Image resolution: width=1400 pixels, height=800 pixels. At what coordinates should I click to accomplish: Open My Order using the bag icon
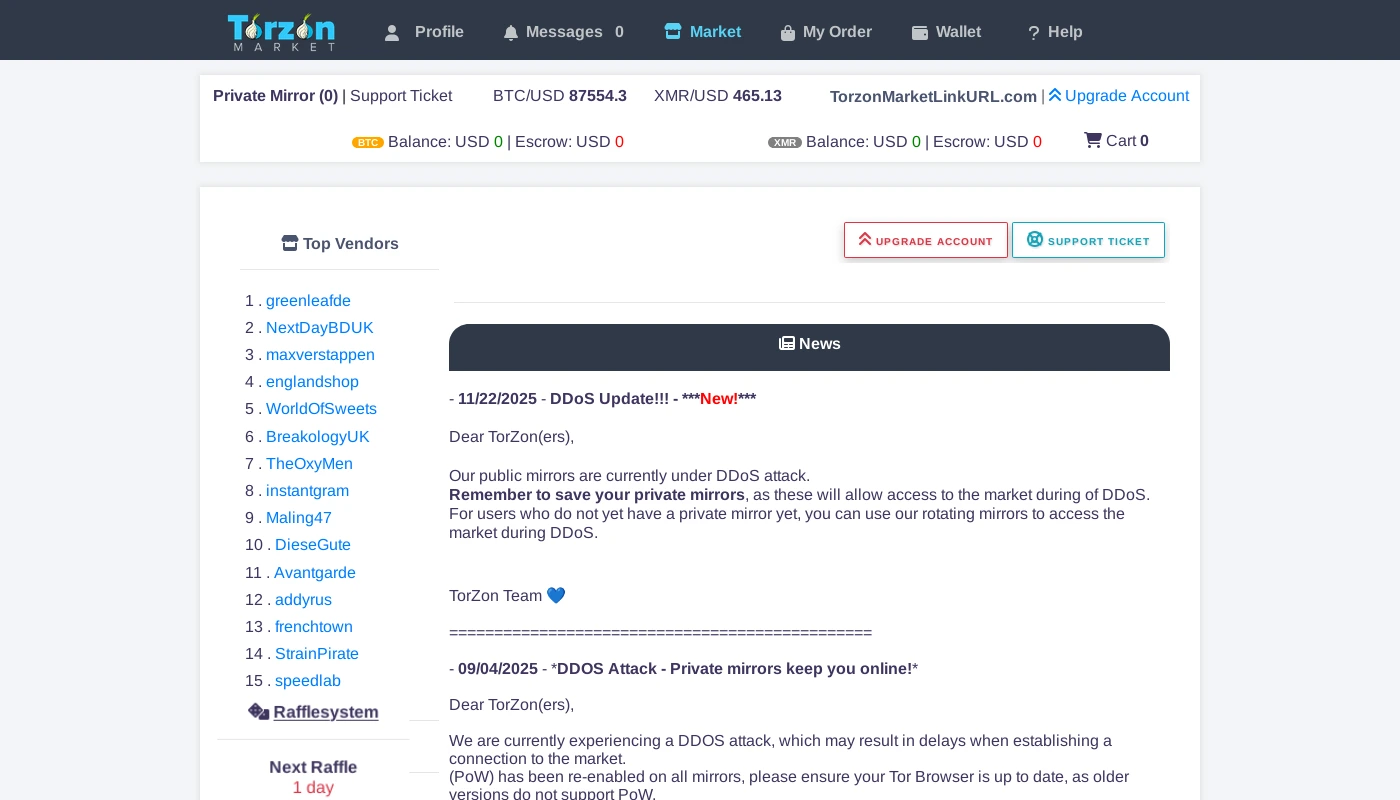tap(788, 32)
